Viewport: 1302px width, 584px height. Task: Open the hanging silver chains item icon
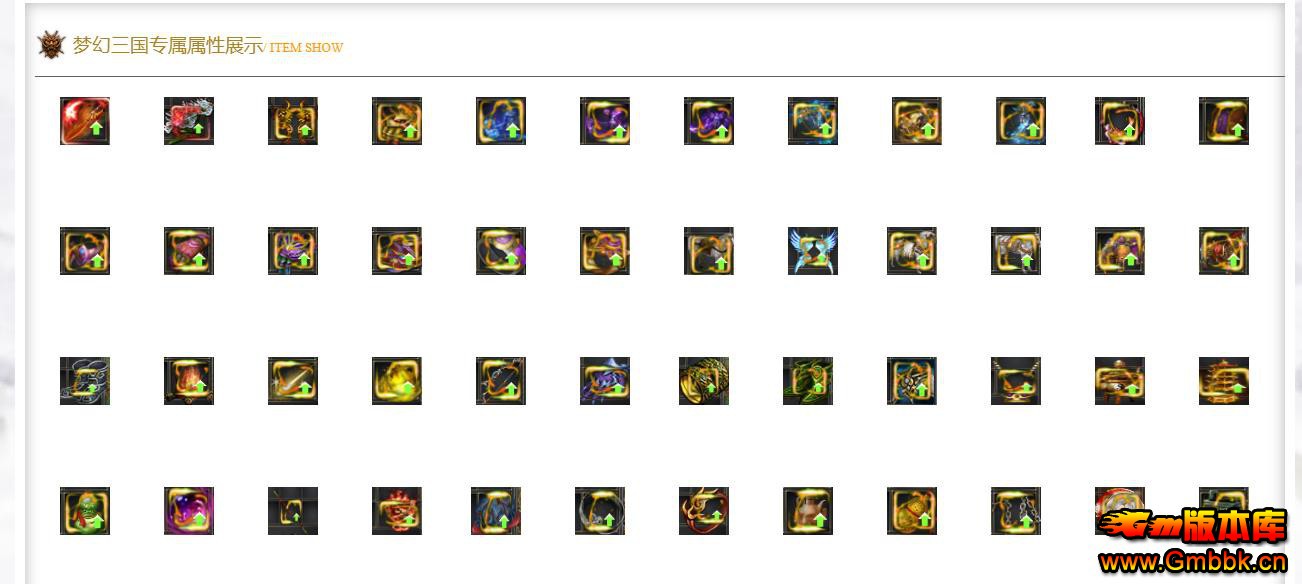pyautogui.click(x=1016, y=511)
